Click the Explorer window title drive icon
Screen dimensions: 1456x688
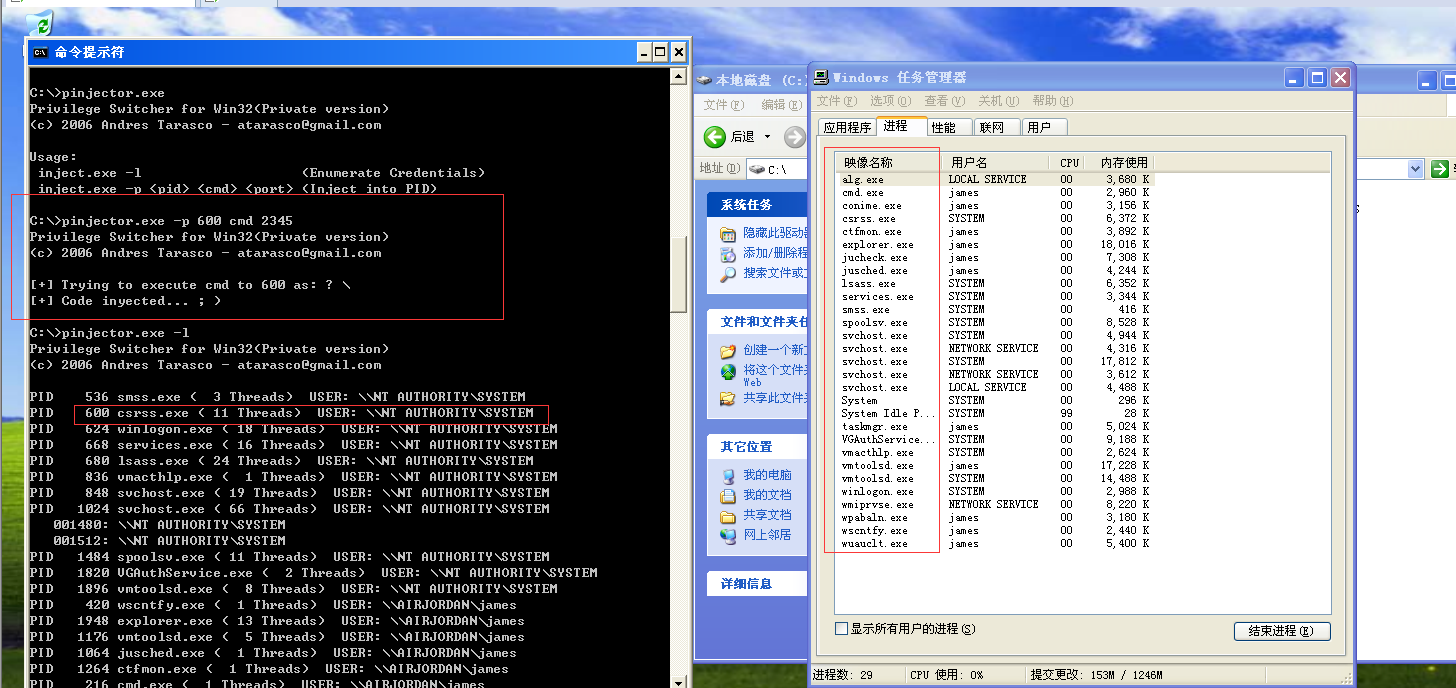tap(705, 80)
